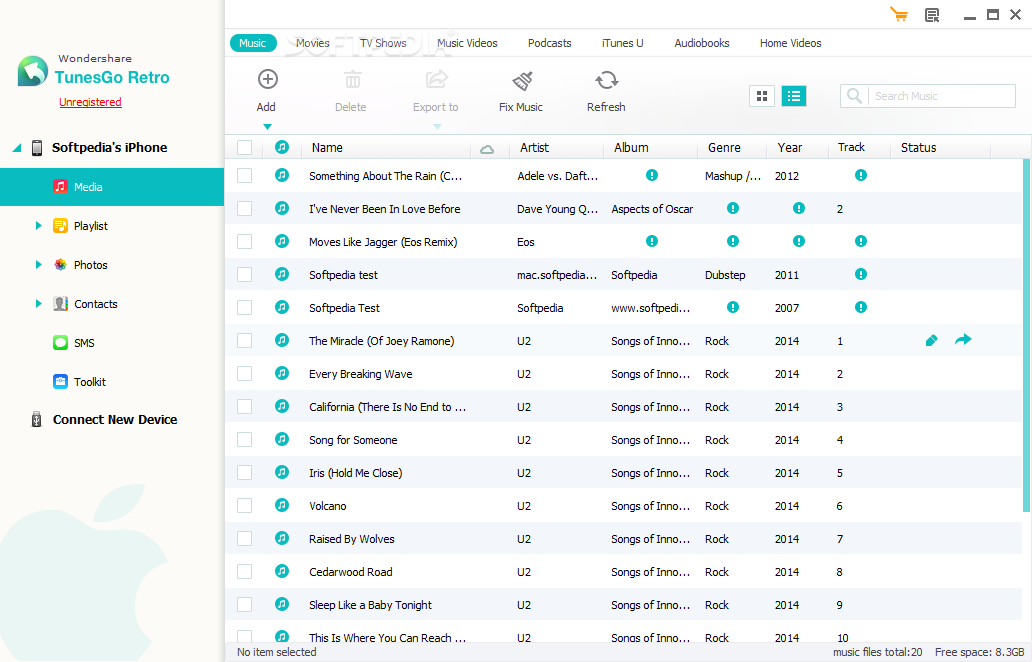Expand the Playlist tree item
The width and height of the screenshot is (1032, 662).
[38, 226]
